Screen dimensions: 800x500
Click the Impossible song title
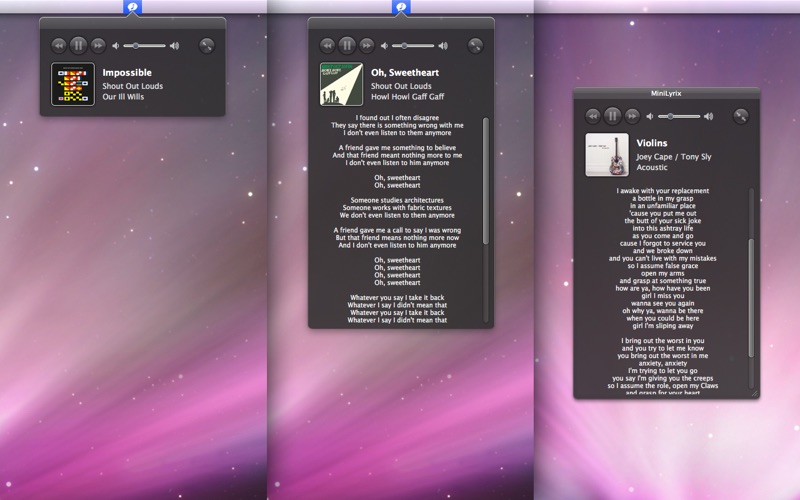[x=127, y=72]
